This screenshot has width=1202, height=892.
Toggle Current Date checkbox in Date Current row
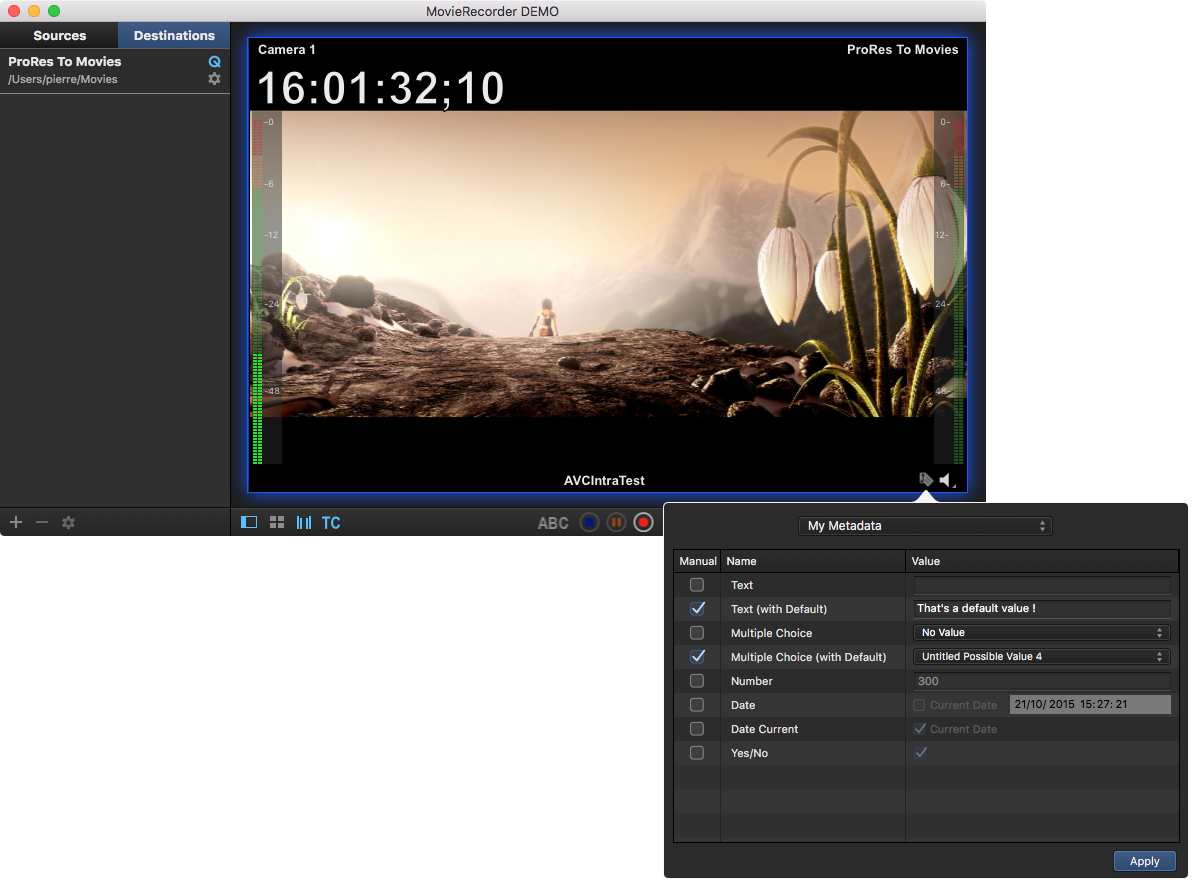pyautogui.click(x=920, y=729)
